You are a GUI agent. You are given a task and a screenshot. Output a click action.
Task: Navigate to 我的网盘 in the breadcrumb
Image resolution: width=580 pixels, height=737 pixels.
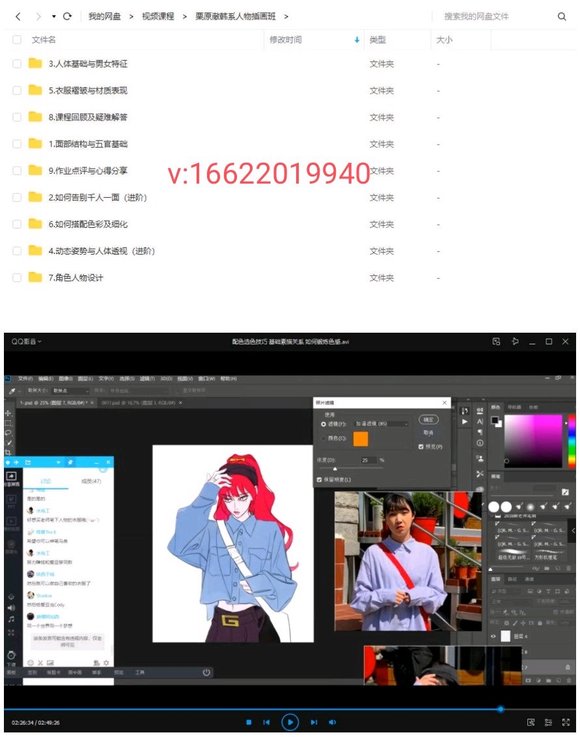[104, 16]
